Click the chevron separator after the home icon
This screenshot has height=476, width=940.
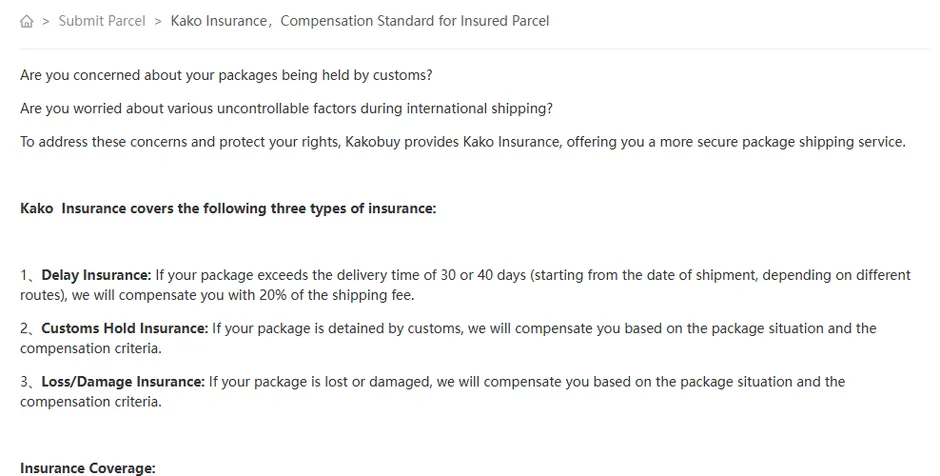46,22
